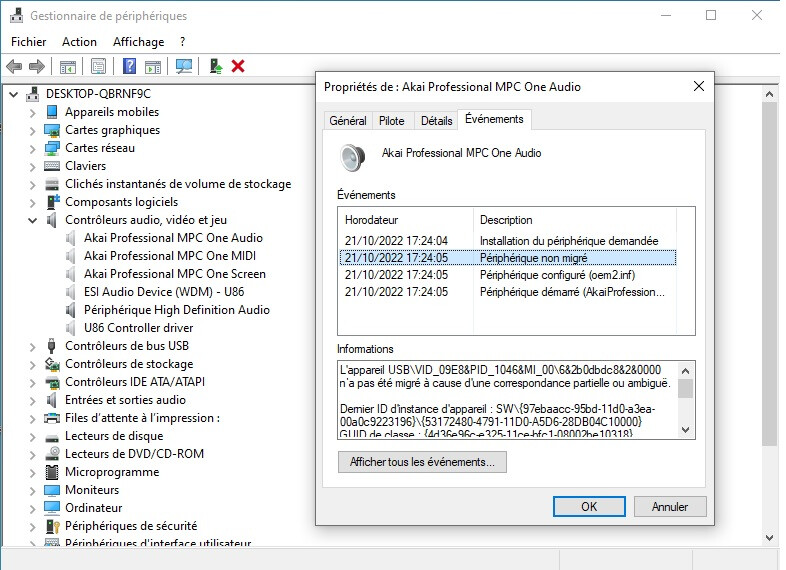Select Akai Professional MPC One Screen device
Viewport: 786px width, 570px height.
point(175,274)
